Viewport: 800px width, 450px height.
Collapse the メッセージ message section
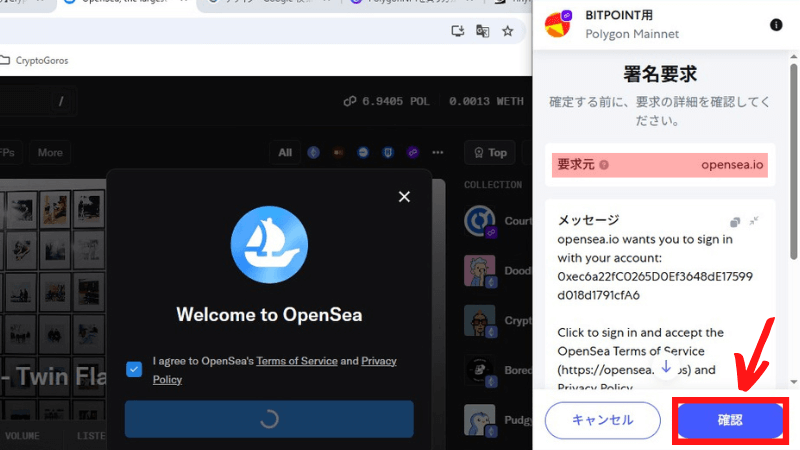coord(754,221)
